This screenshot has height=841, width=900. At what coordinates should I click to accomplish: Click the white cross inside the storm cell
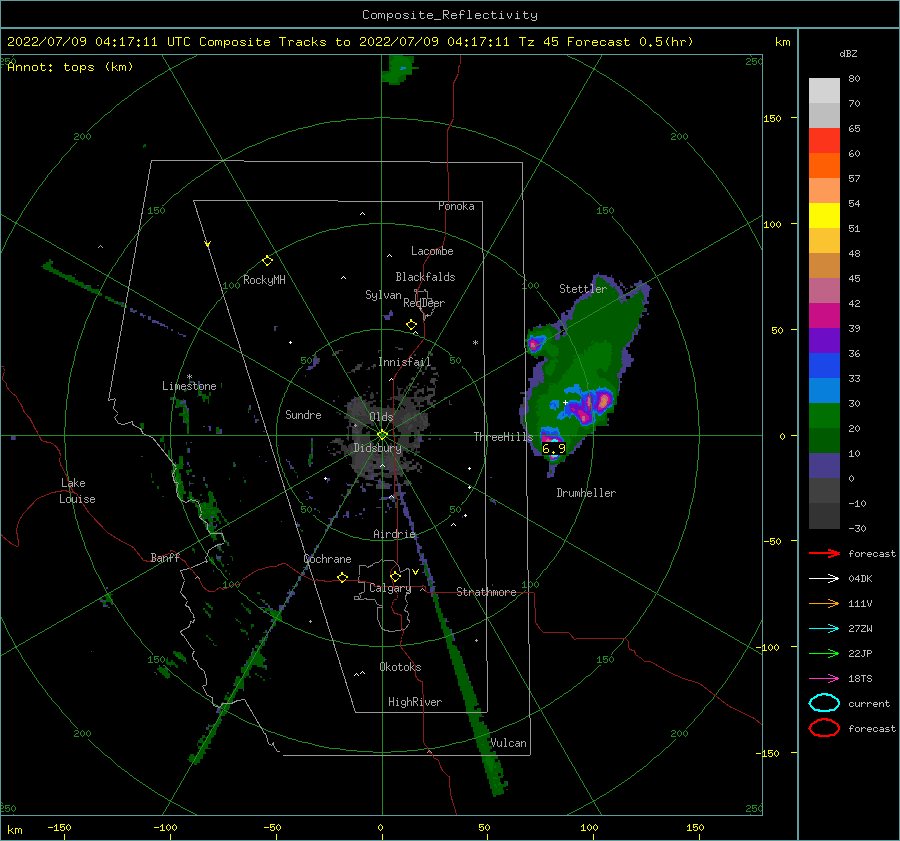pyautogui.click(x=565, y=403)
